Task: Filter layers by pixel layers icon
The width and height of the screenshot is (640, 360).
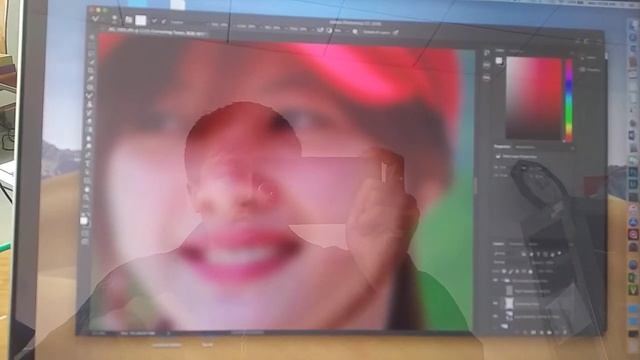Action: click(524, 254)
